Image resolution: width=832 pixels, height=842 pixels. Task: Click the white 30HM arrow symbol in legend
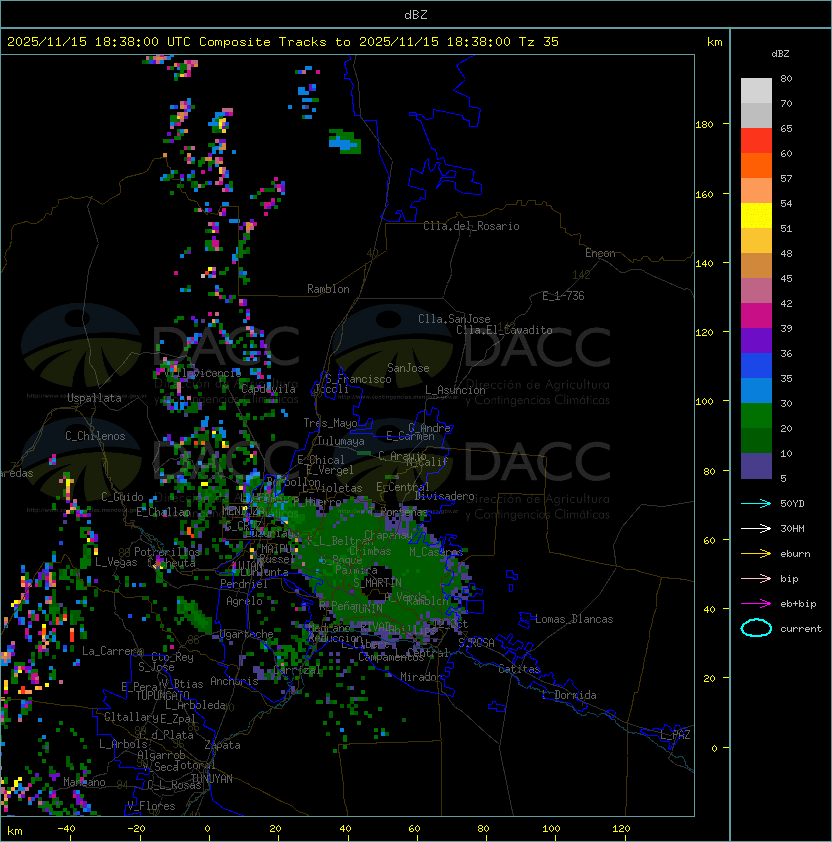(x=756, y=528)
